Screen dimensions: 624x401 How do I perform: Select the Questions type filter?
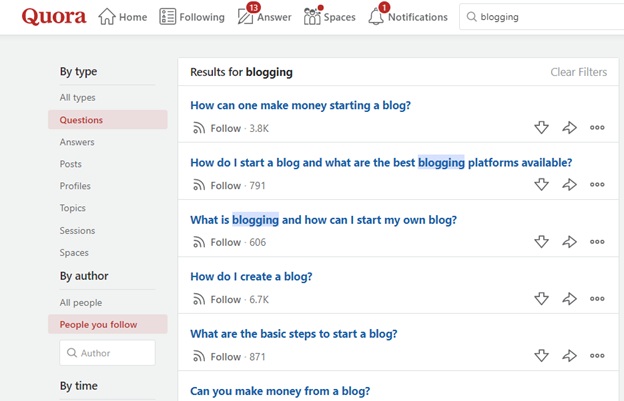coord(108,120)
